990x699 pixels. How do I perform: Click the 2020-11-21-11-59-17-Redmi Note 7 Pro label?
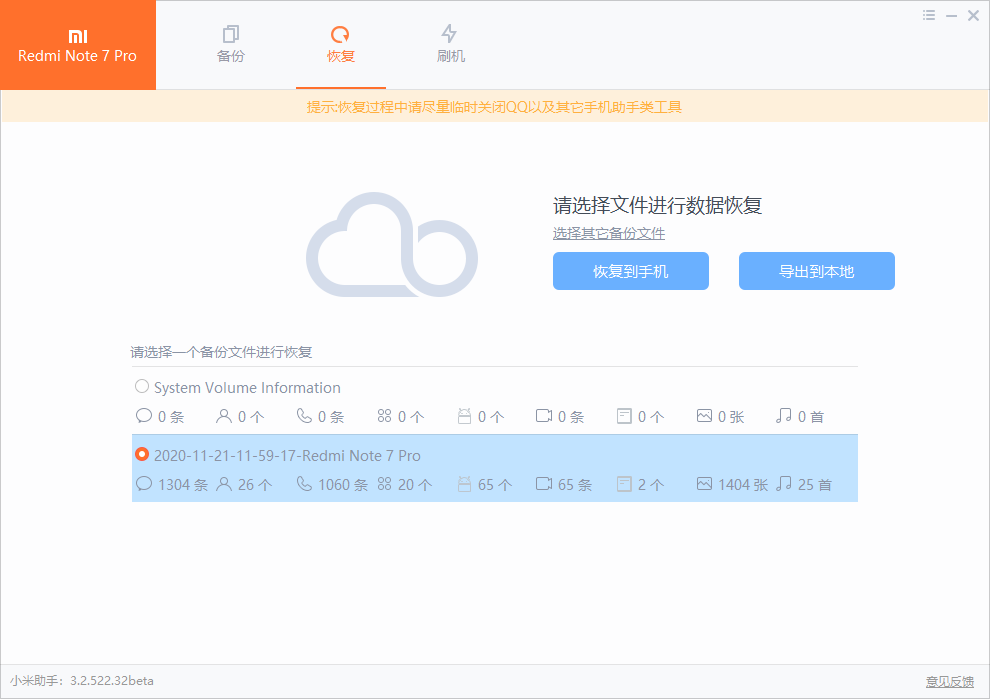287,455
